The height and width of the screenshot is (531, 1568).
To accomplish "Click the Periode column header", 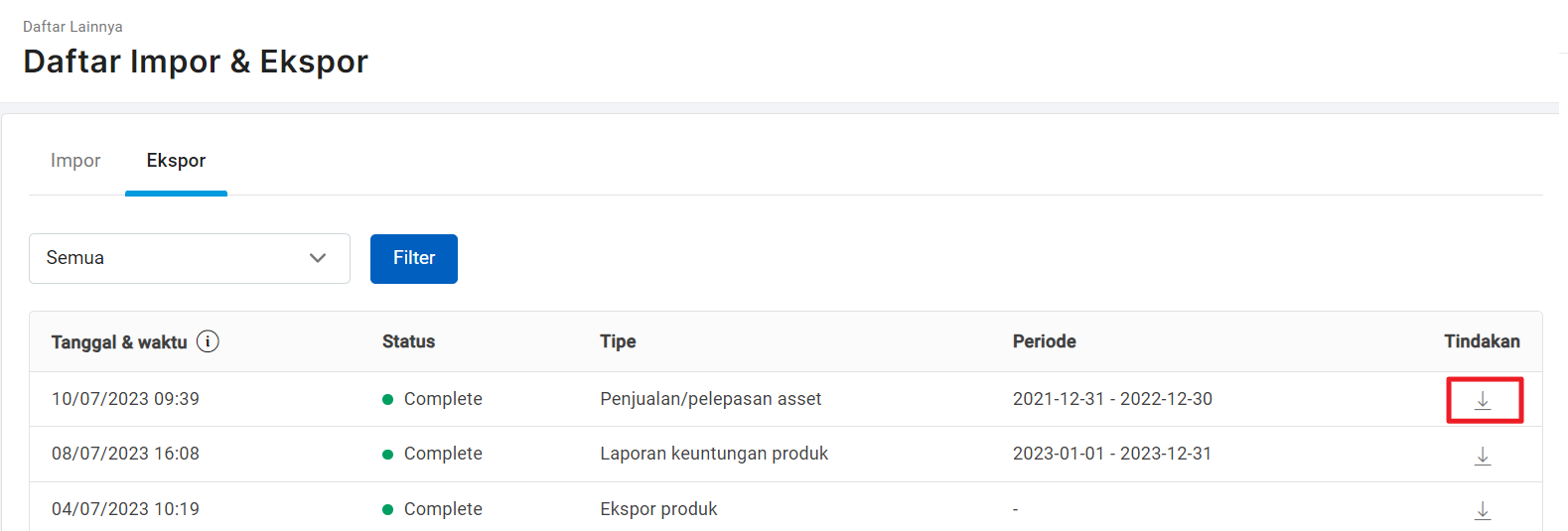I will (1044, 341).
